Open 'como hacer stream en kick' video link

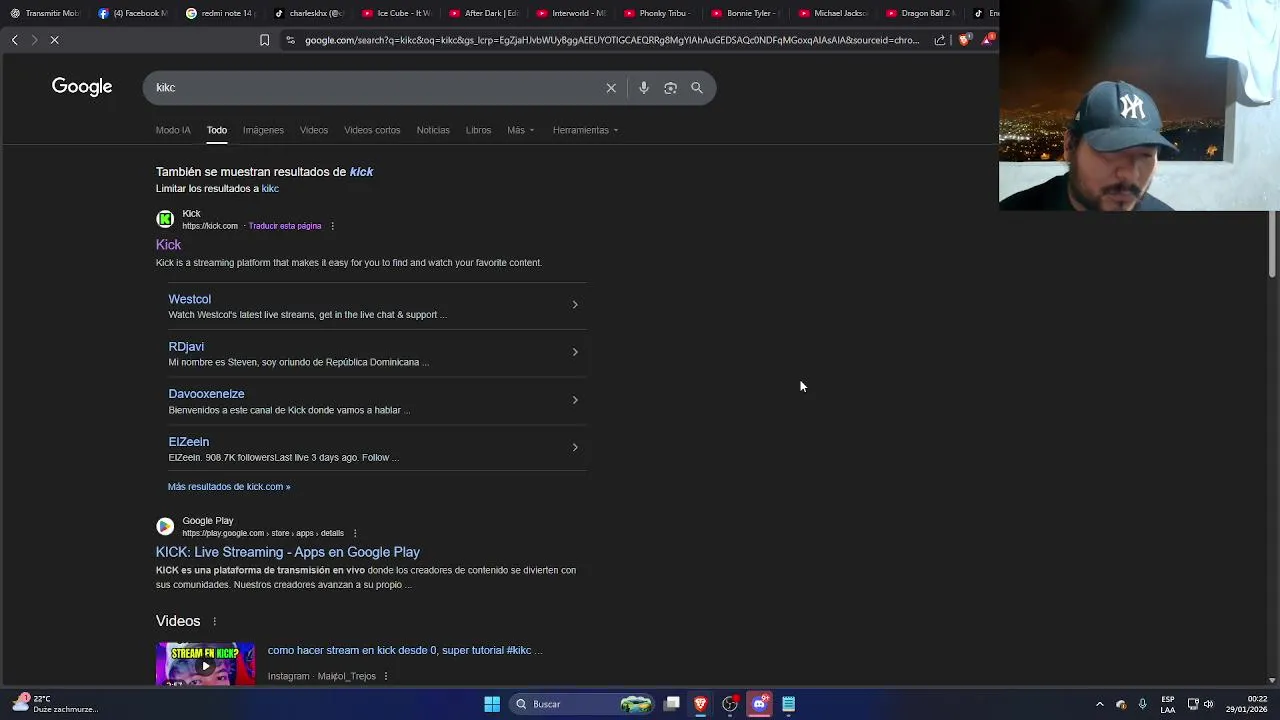pos(405,650)
